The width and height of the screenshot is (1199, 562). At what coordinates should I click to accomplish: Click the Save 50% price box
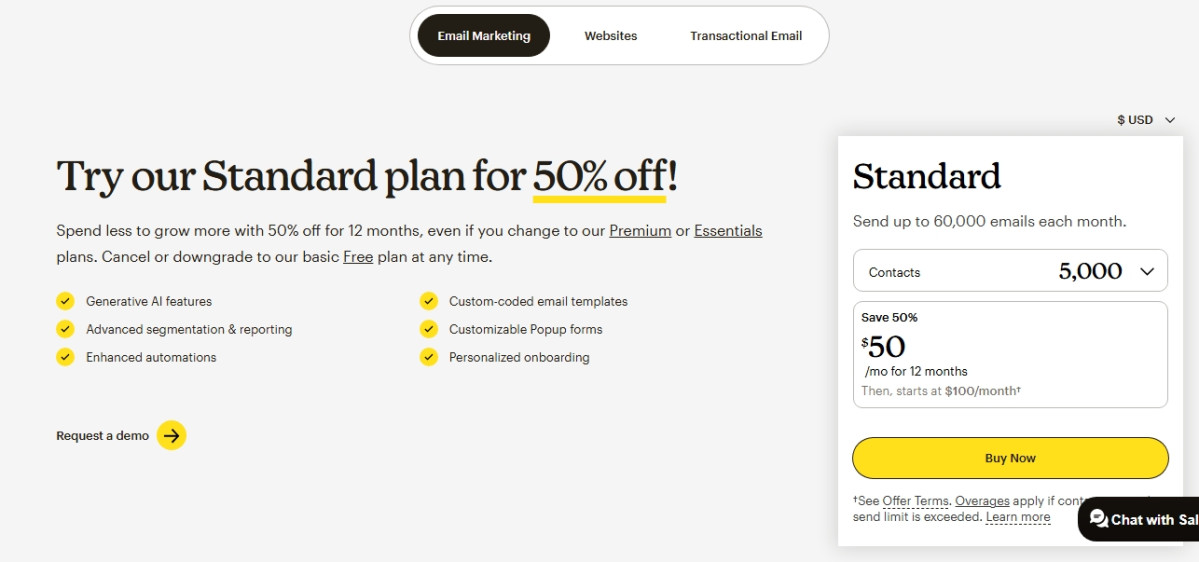(x=1010, y=355)
